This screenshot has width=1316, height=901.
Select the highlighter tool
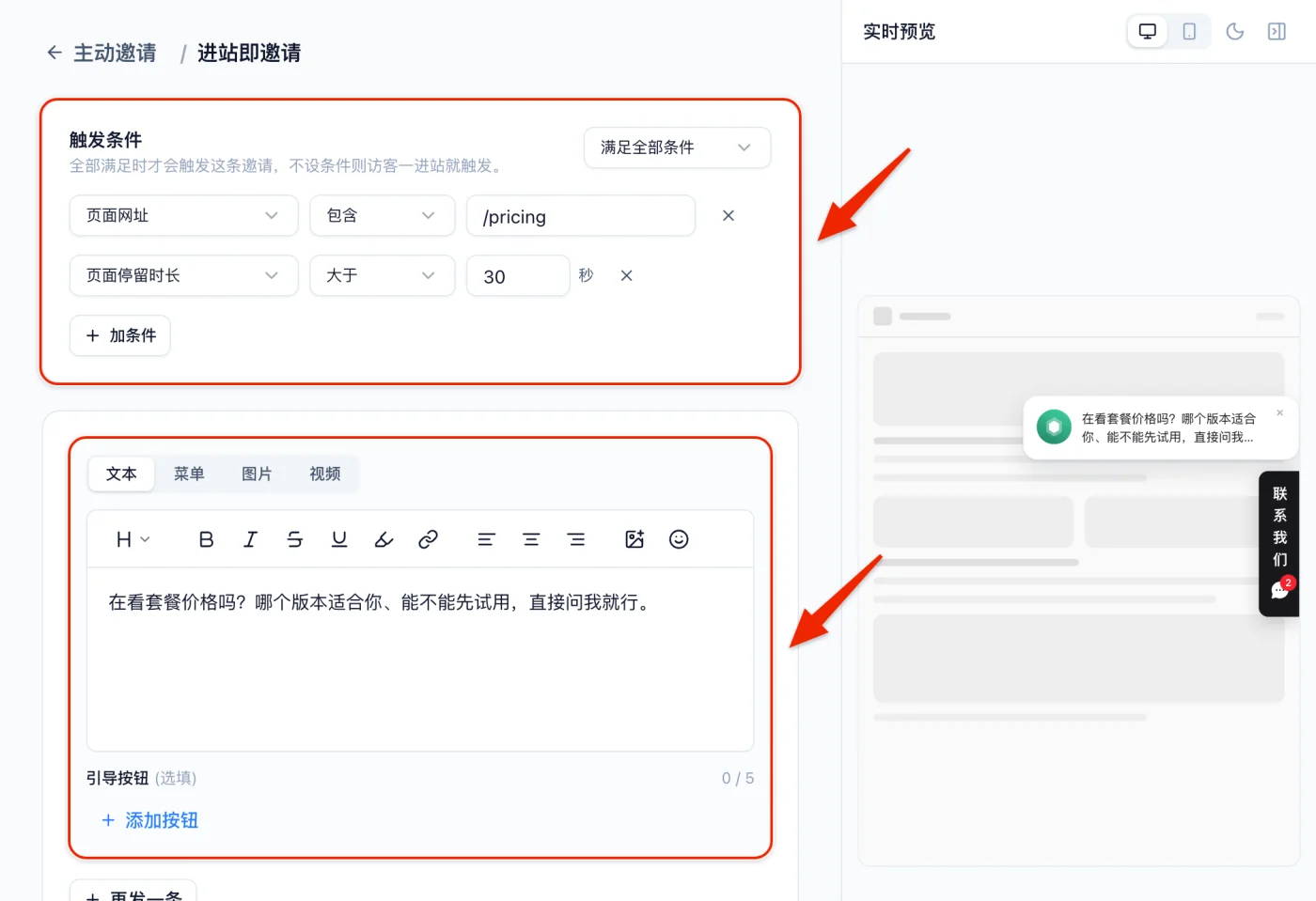point(384,539)
